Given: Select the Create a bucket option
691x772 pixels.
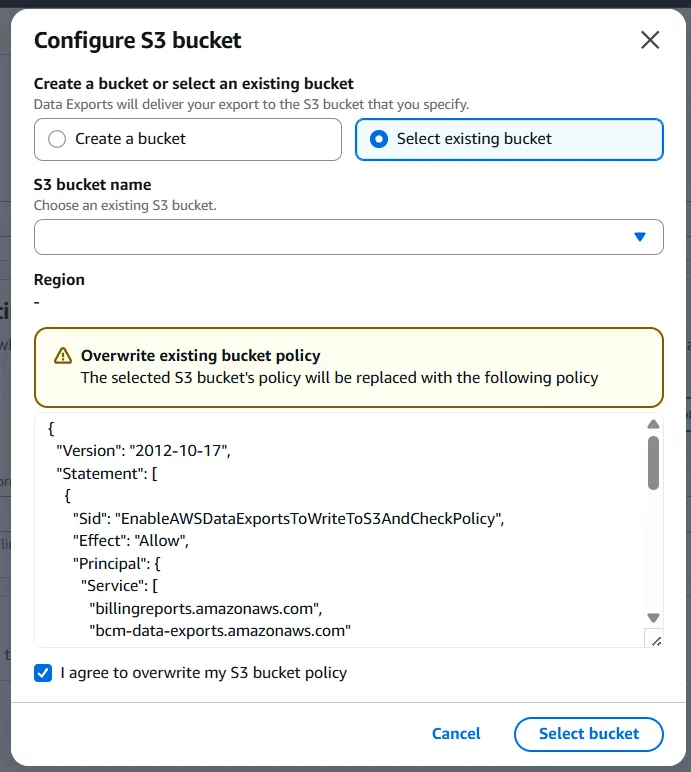Looking at the screenshot, I should click(58, 139).
